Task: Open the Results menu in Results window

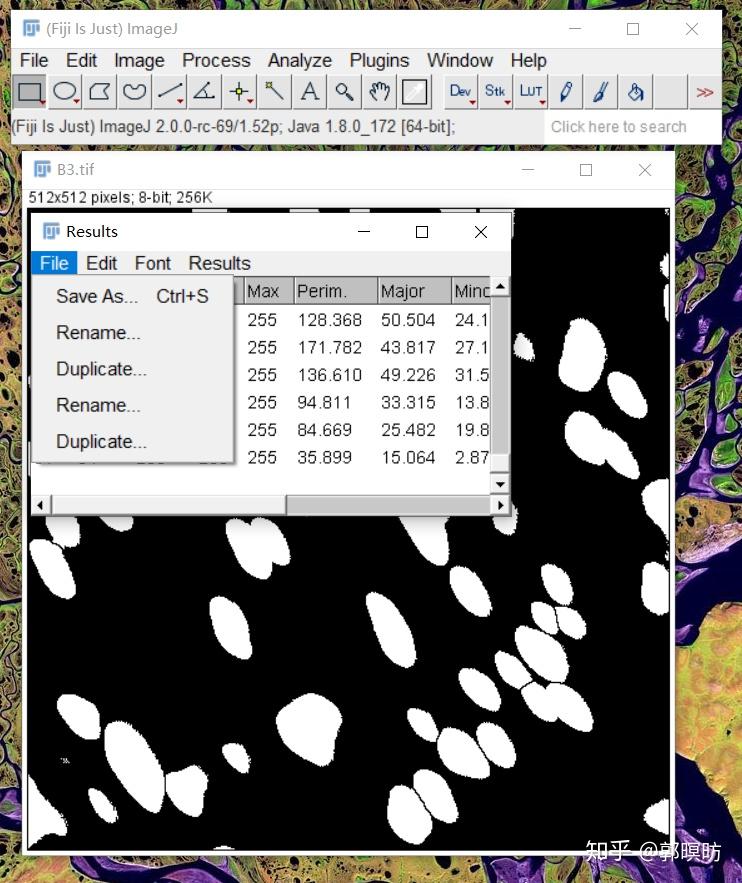Action: pyautogui.click(x=219, y=263)
